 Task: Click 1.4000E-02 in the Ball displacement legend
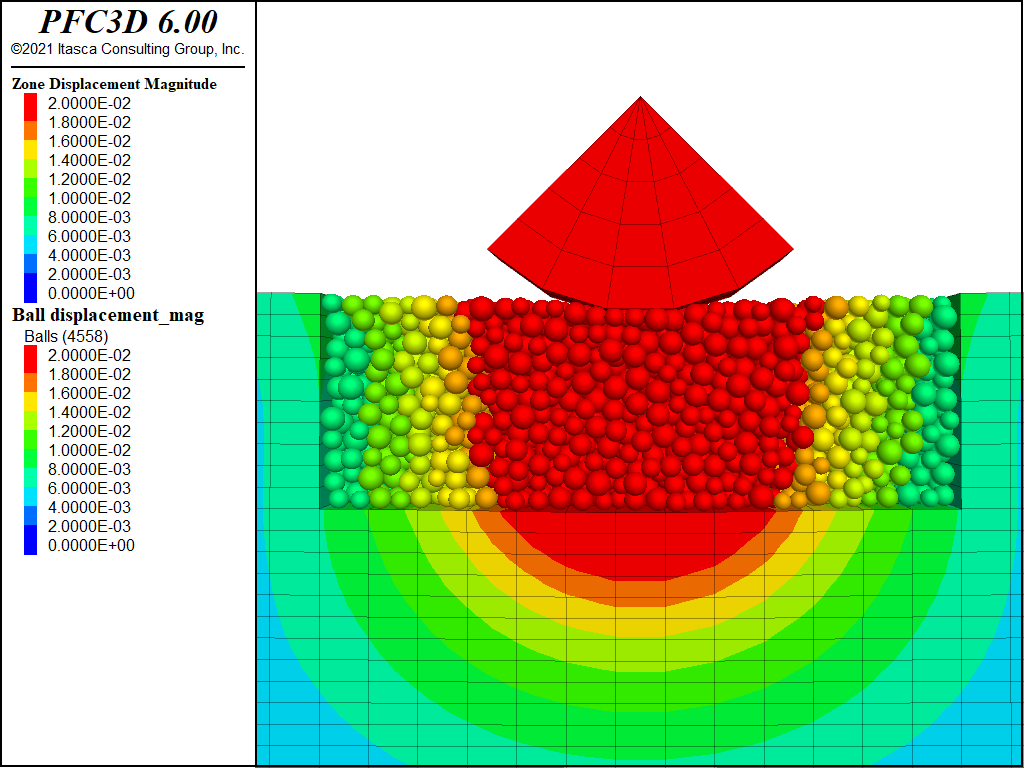click(89, 412)
